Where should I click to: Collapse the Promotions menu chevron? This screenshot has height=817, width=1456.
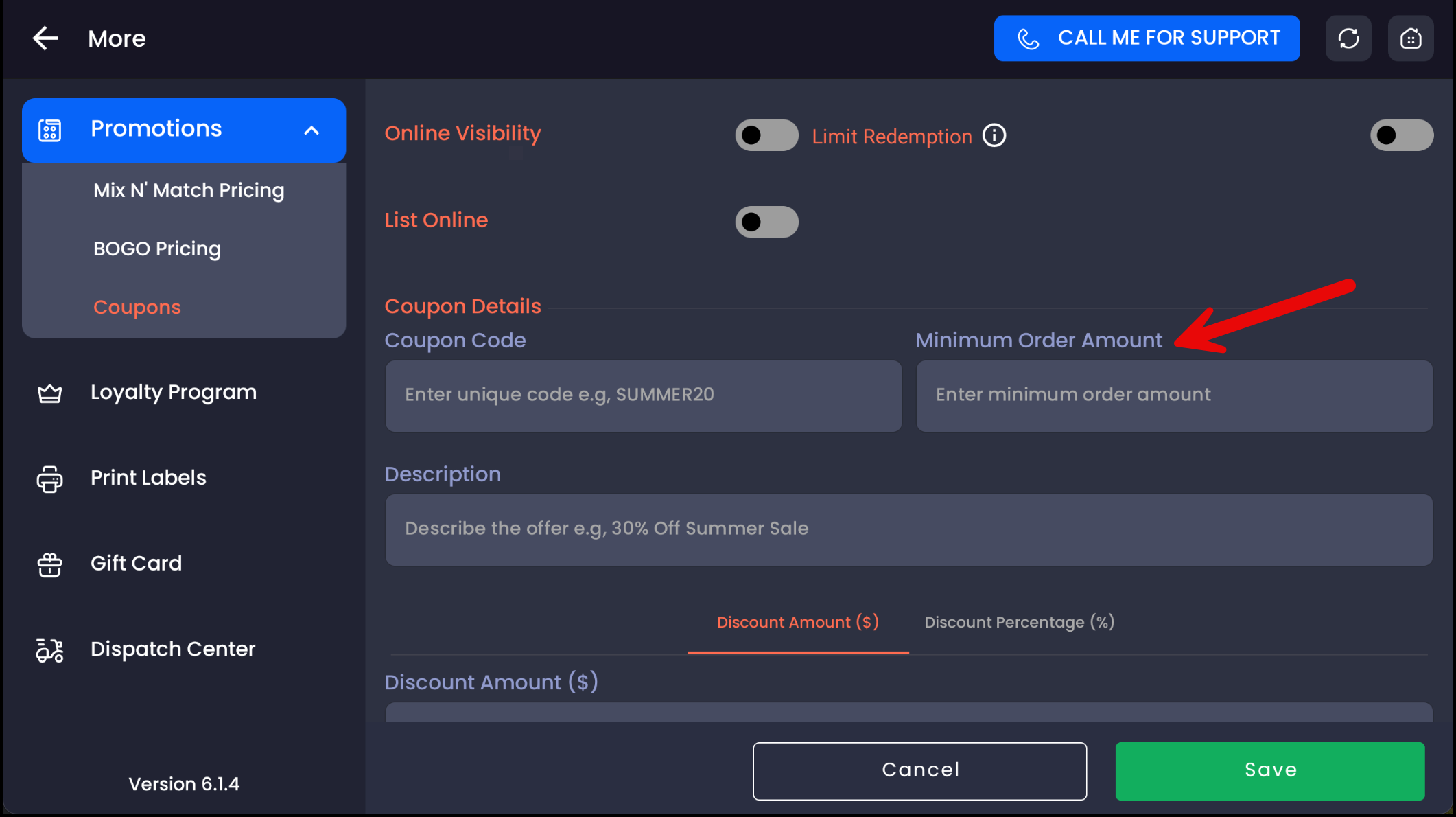pos(312,130)
